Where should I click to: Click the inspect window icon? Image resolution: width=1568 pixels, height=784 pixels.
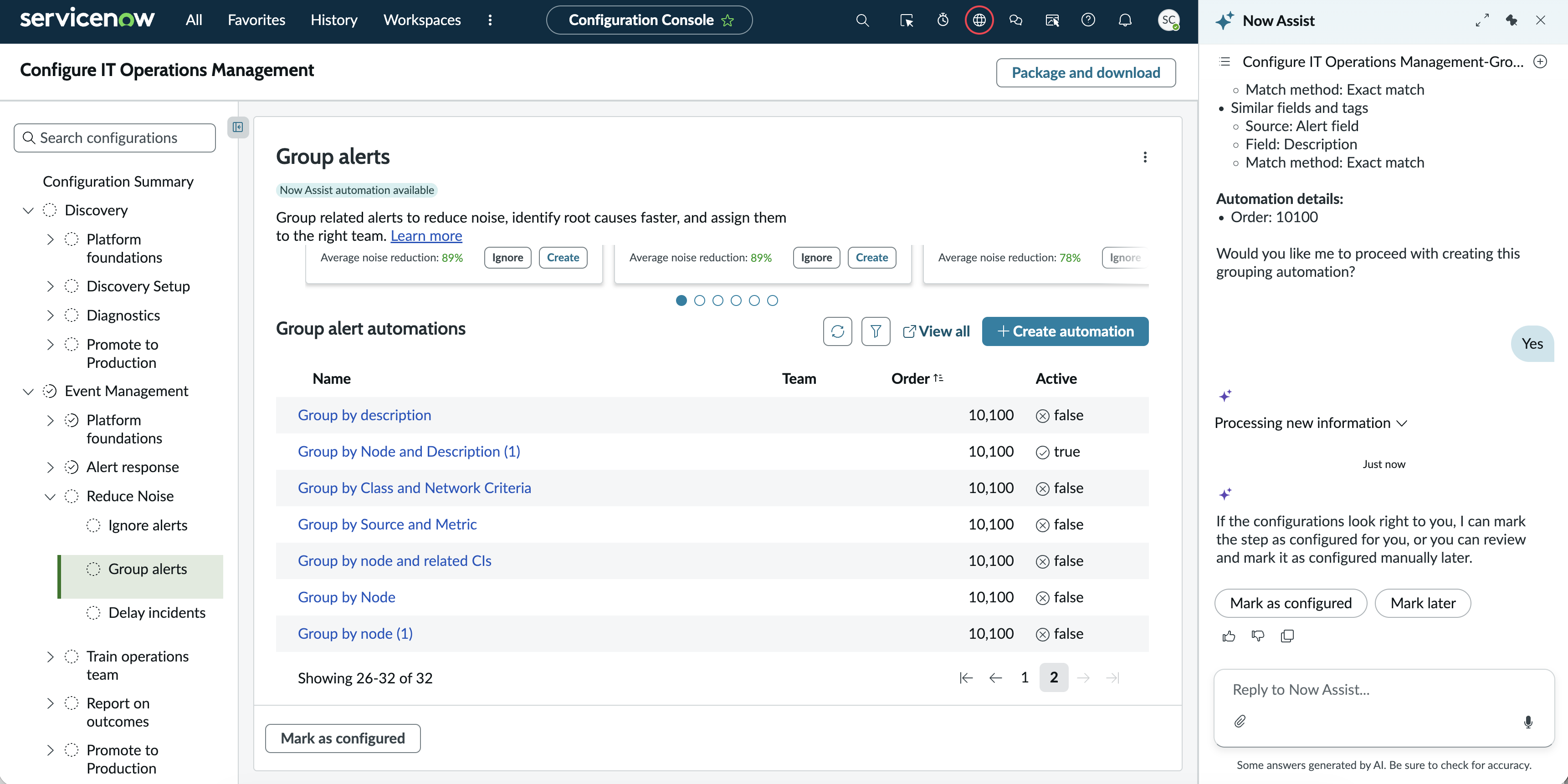(1052, 20)
